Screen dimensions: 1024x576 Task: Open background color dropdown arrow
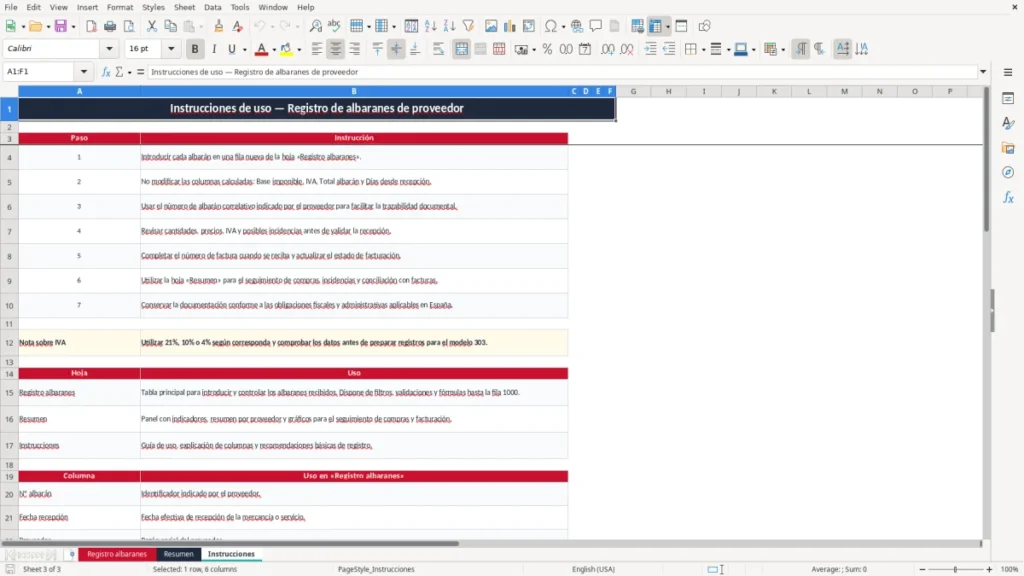point(299,50)
